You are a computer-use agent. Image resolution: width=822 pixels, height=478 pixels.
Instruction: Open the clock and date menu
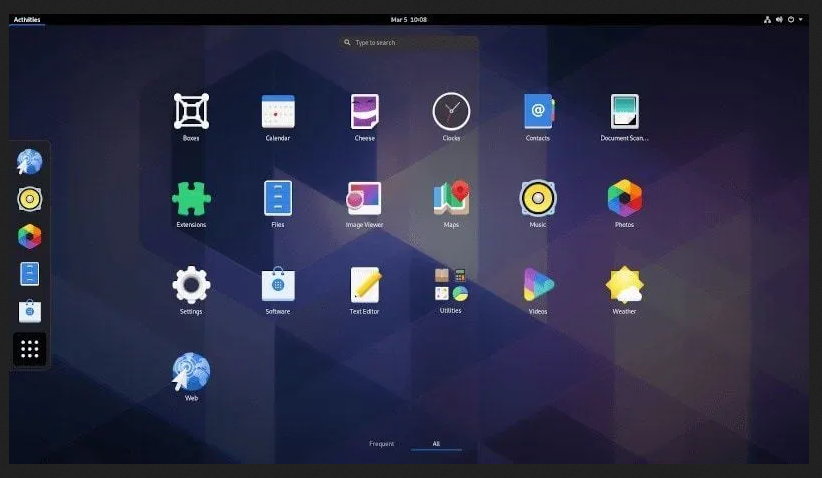[408, 19]
